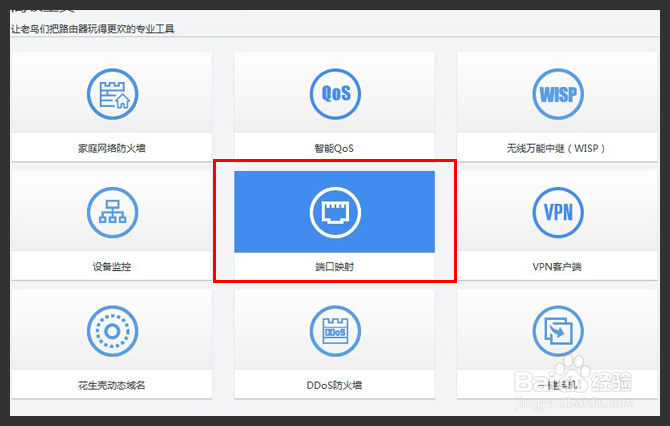This screenshot has width=670, height=426.
Task: Click the one-key clone icon
Action: (558, 331)
